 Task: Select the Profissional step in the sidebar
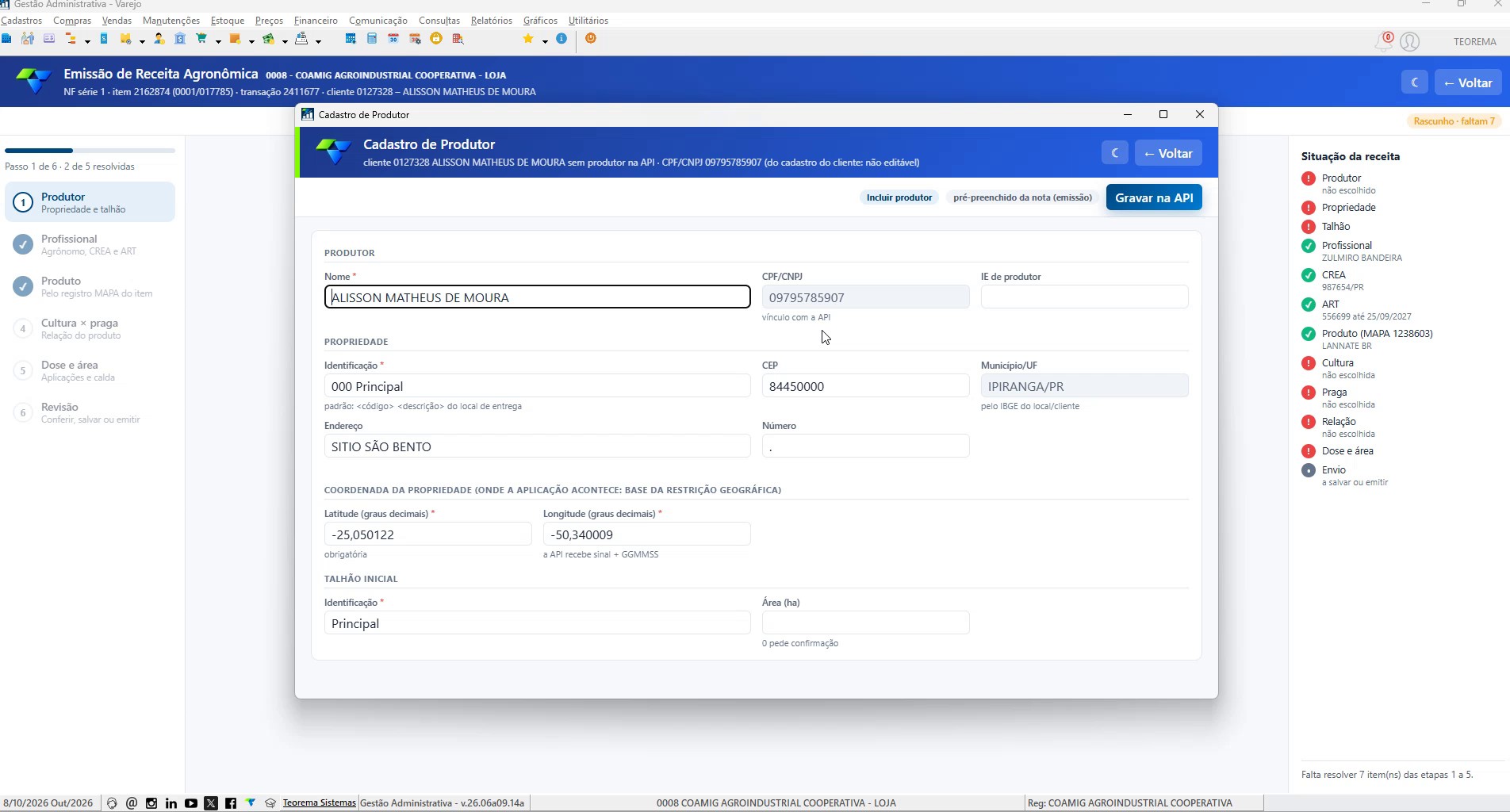[90, 244]
